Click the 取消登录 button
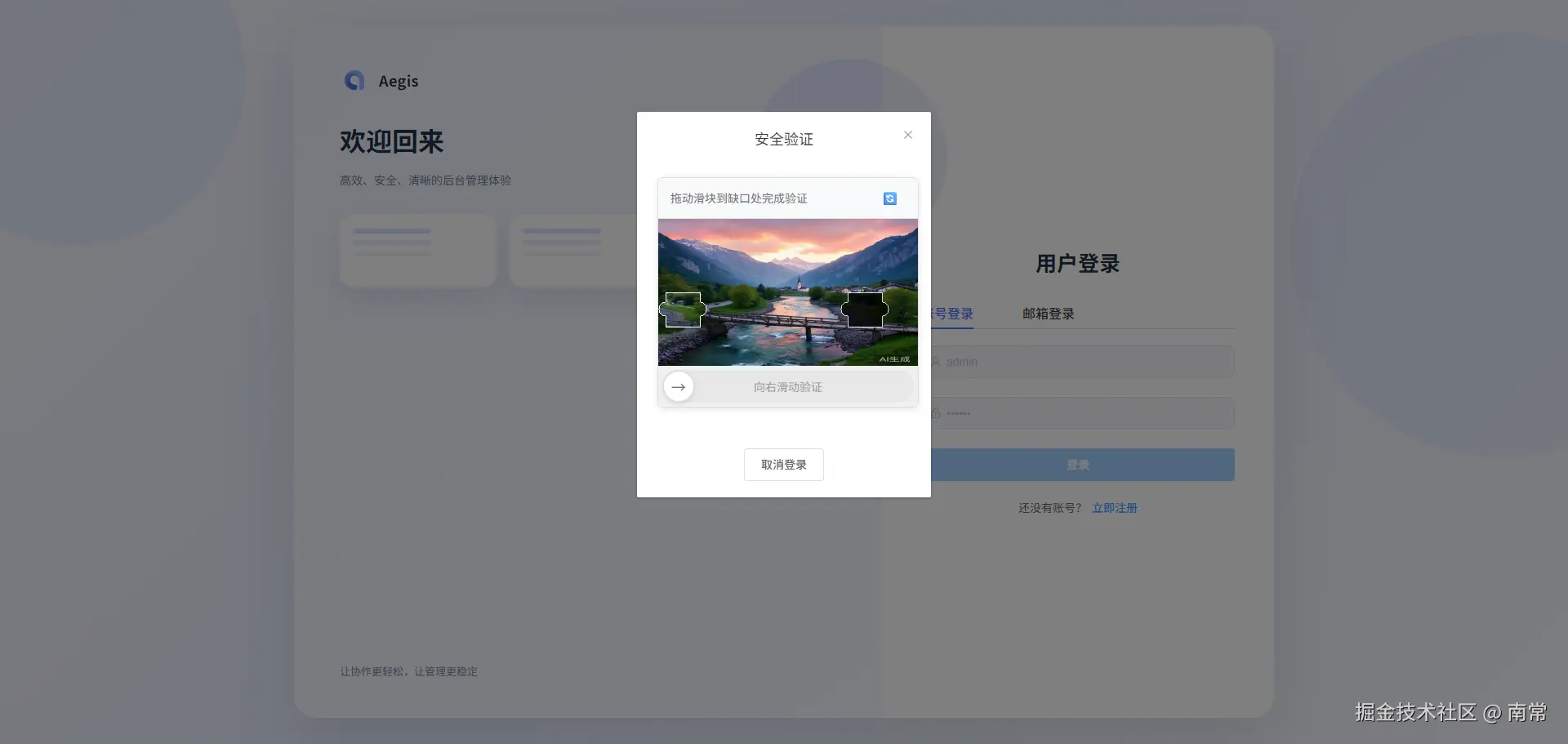1568x744 pixels. tap(784, 465)
